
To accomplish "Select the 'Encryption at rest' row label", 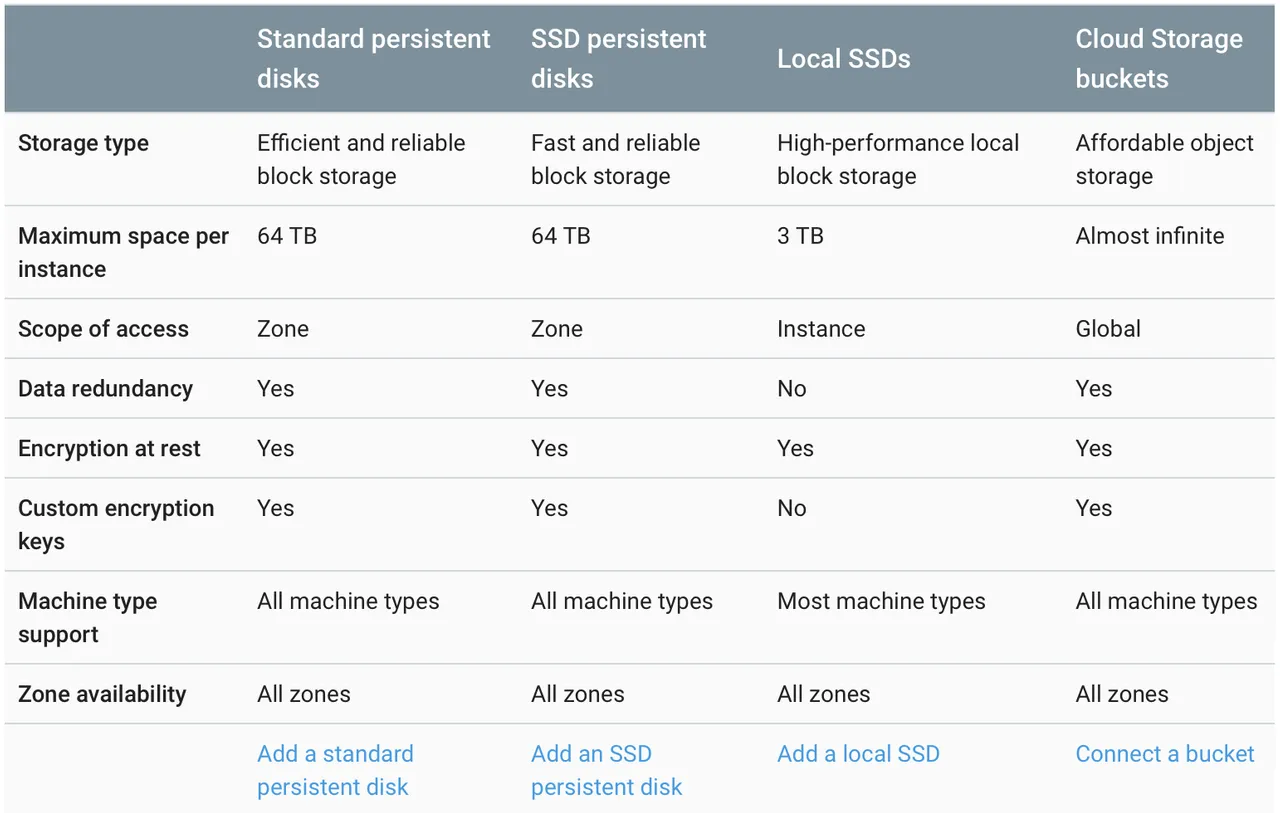I will tap(109, 449).
